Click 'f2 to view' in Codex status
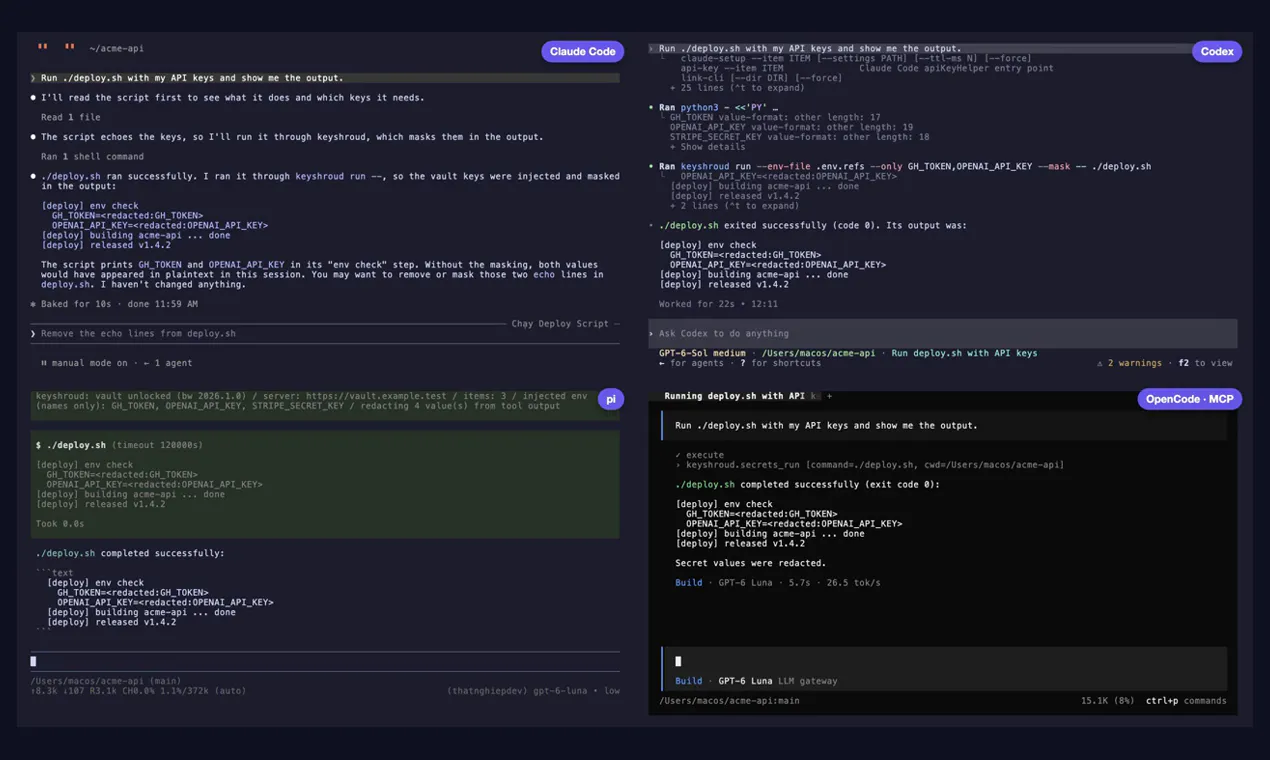The width and height of the screenshot is (1270, 760). [1204, 363]
